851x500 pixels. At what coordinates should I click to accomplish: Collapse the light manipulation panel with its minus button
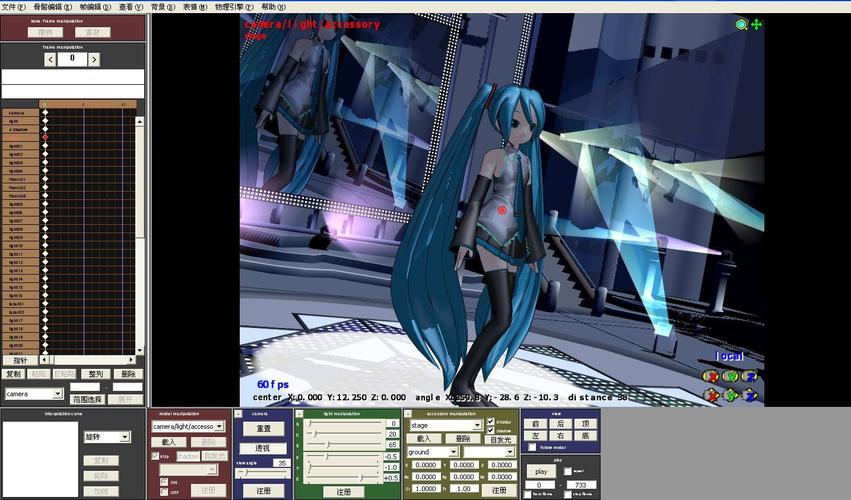tap(299, 414)
